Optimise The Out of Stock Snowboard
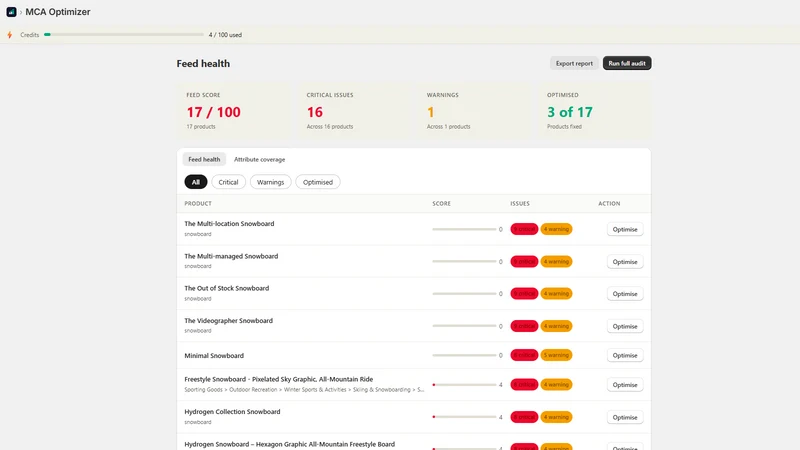Viewport: 800px width, 450px height. [624, 294]
